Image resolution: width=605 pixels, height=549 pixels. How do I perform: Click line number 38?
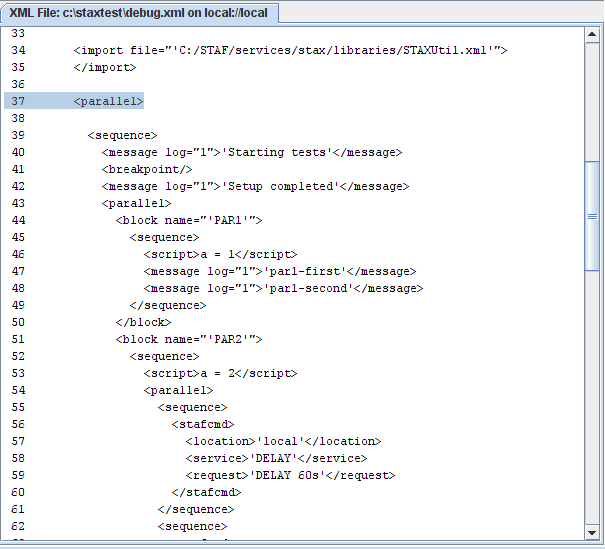coord(18,118)
